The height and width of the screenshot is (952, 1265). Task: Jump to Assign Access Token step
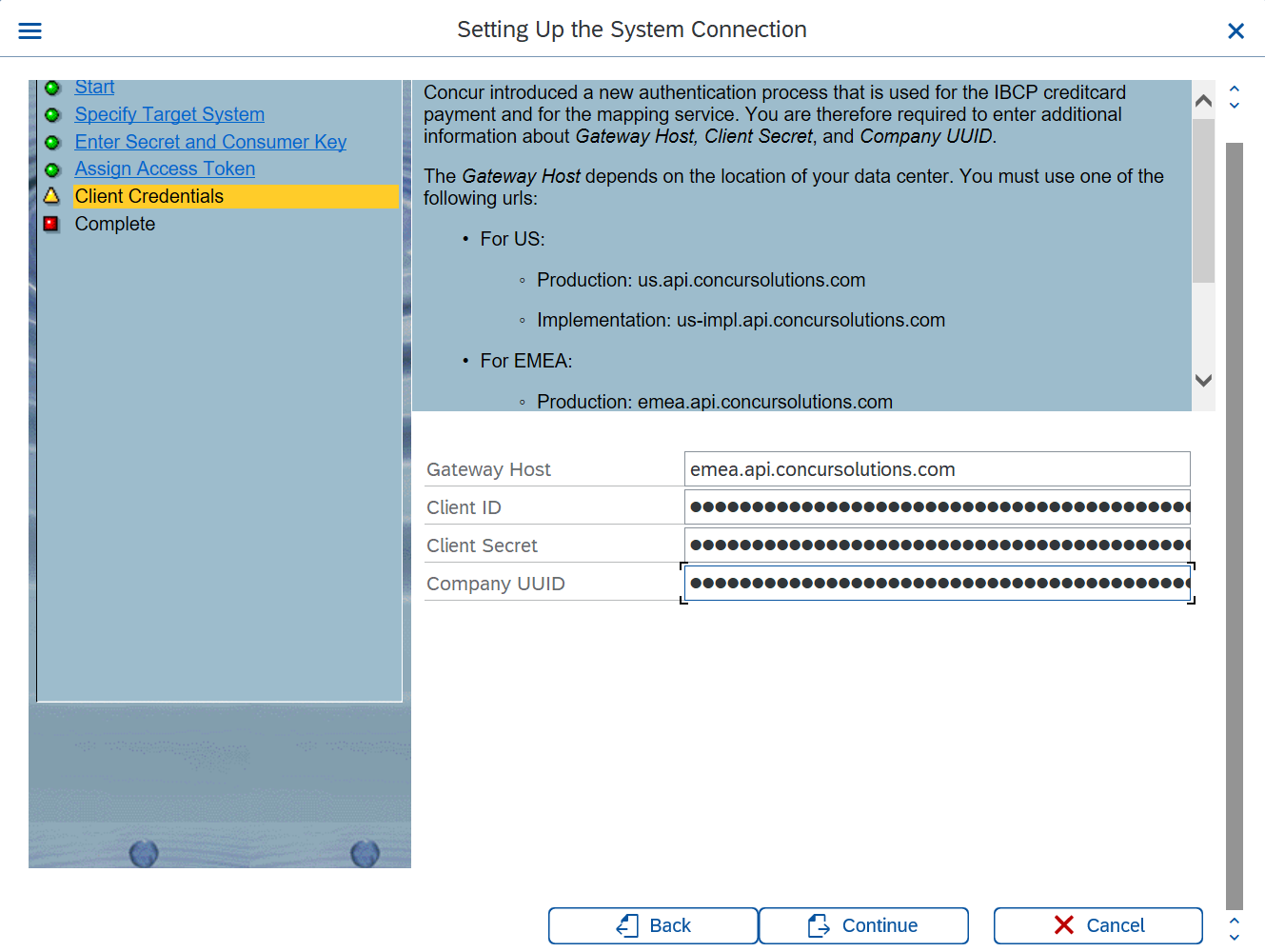click(x=165, y=169)
